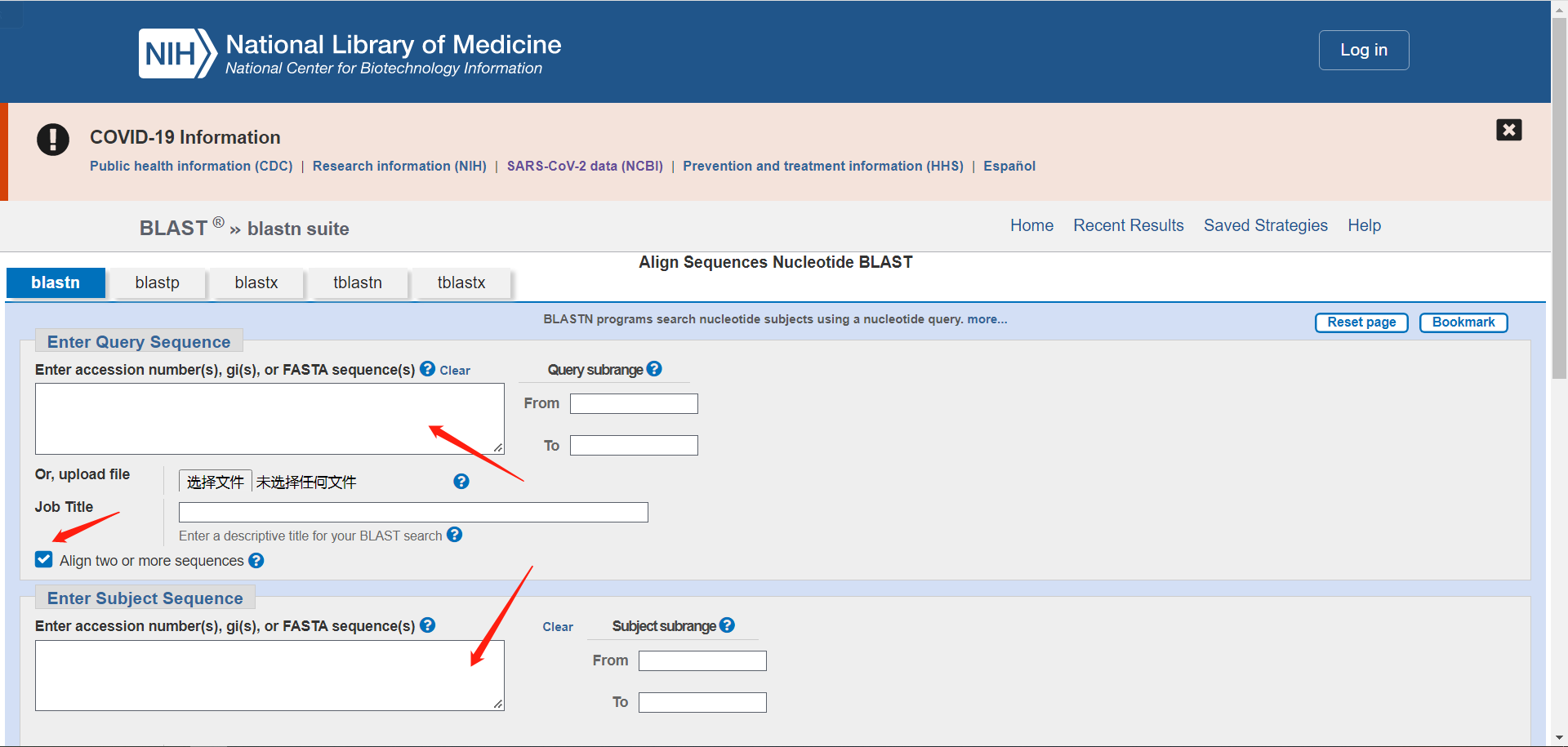
Task: Switch to the blastp tab
Action: click(x=158, y=282)
